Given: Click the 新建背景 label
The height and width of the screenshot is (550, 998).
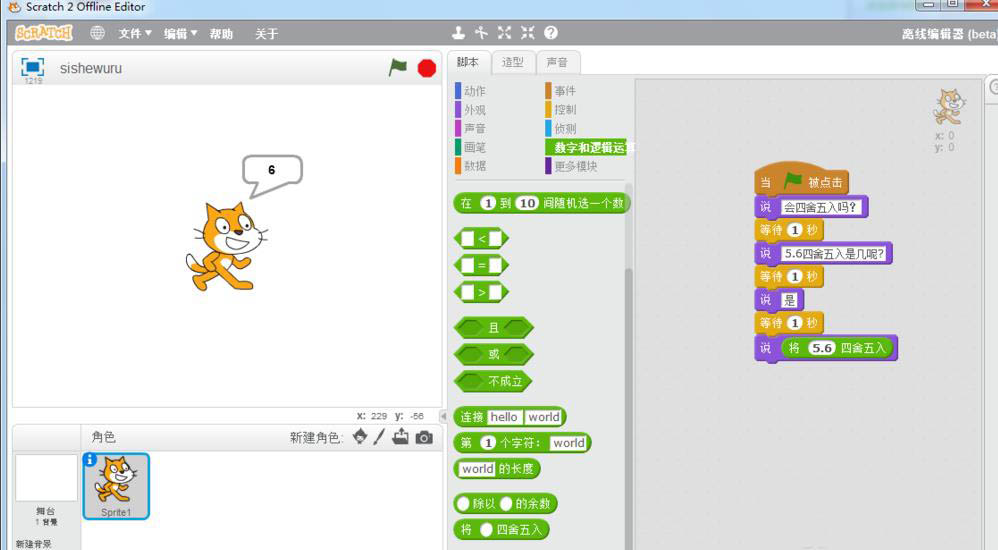Looking at the screenshot, I should (34, 544).
